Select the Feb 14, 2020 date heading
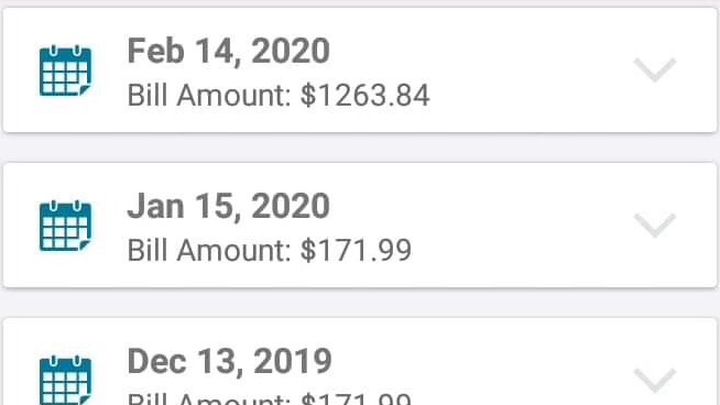 click(x=228, y=51)
